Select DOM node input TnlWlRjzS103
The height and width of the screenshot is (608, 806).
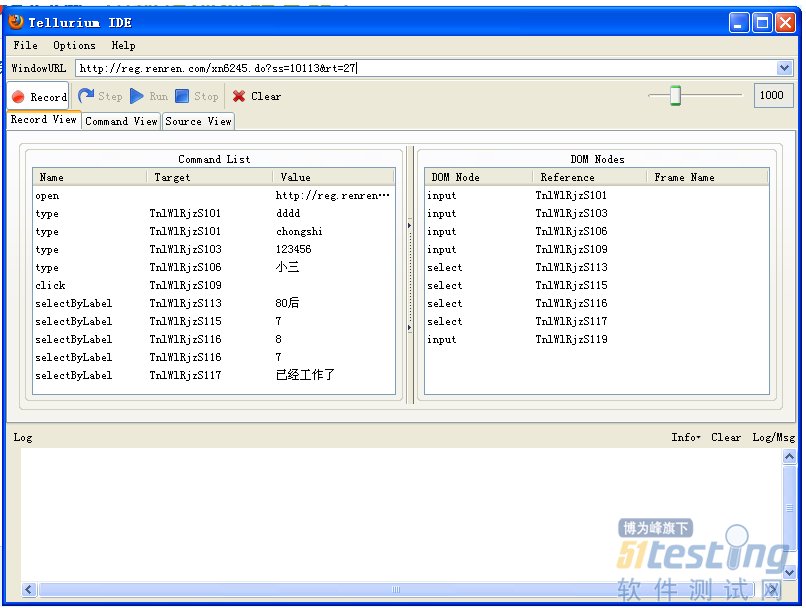(x=596, y=213)
